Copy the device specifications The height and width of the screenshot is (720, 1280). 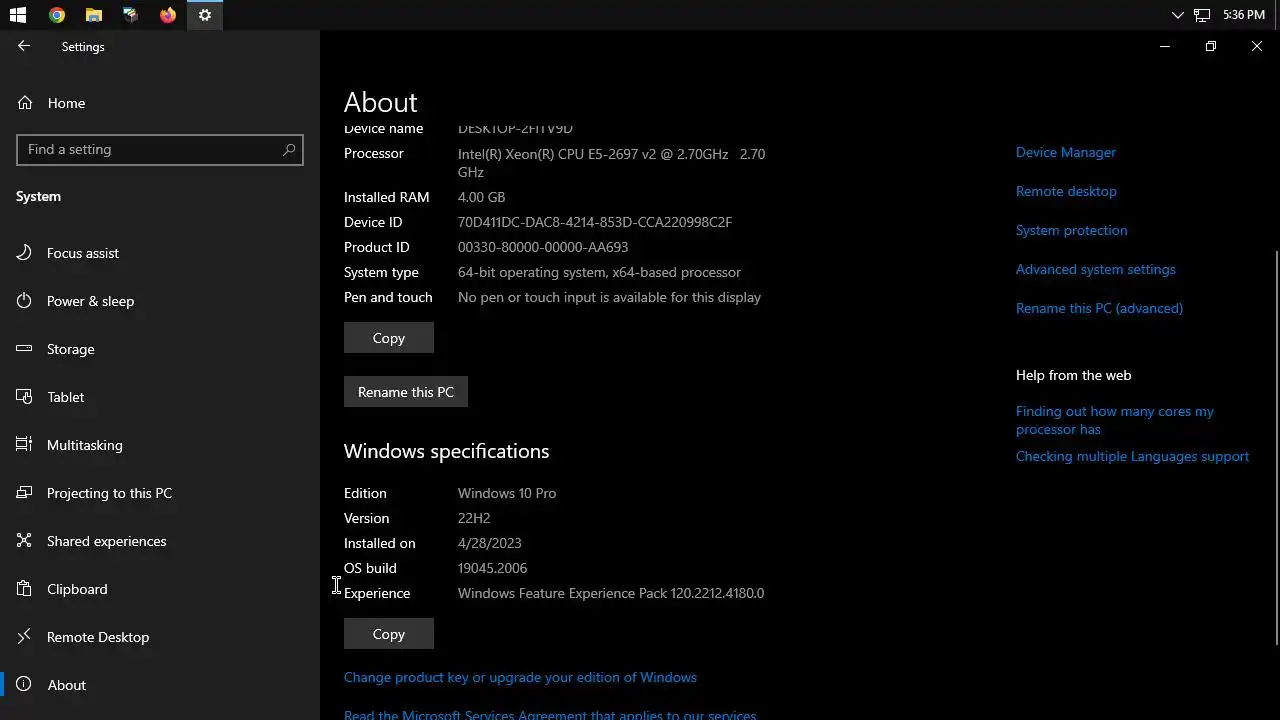click(x=389, y=338)
